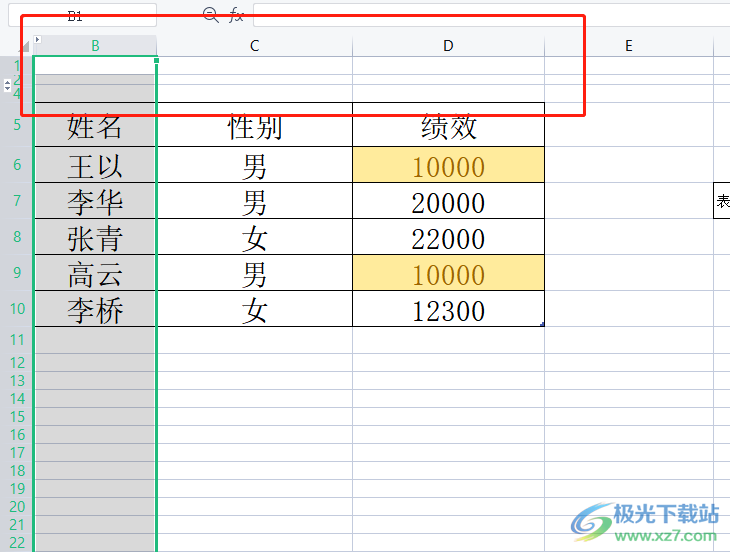Select row 5 header

point(17,125)
